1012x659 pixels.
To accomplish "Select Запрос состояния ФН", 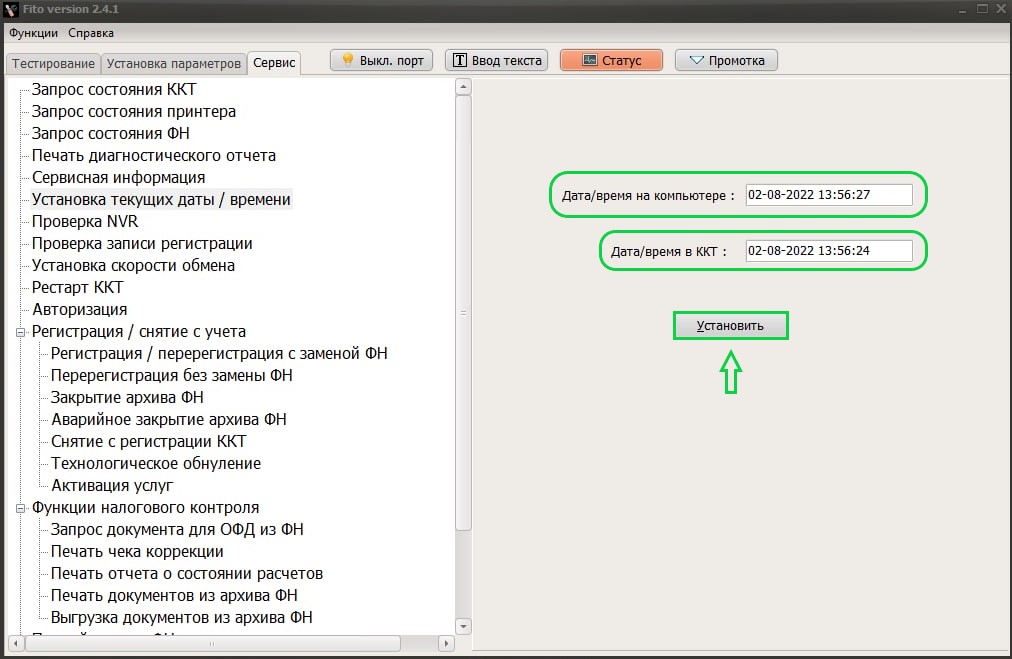I will point(110,134).
